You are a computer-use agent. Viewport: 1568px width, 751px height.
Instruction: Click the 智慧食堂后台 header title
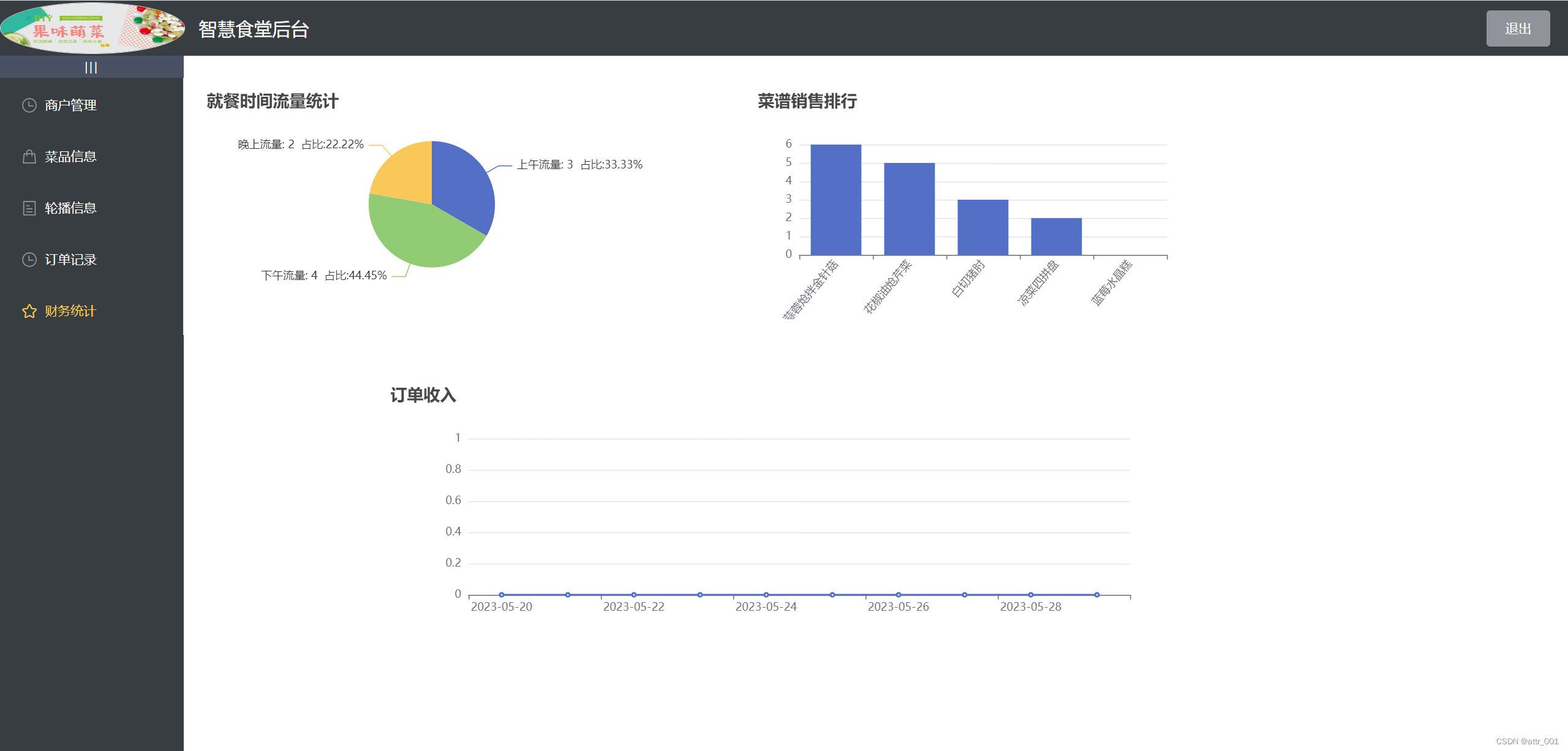254,29
